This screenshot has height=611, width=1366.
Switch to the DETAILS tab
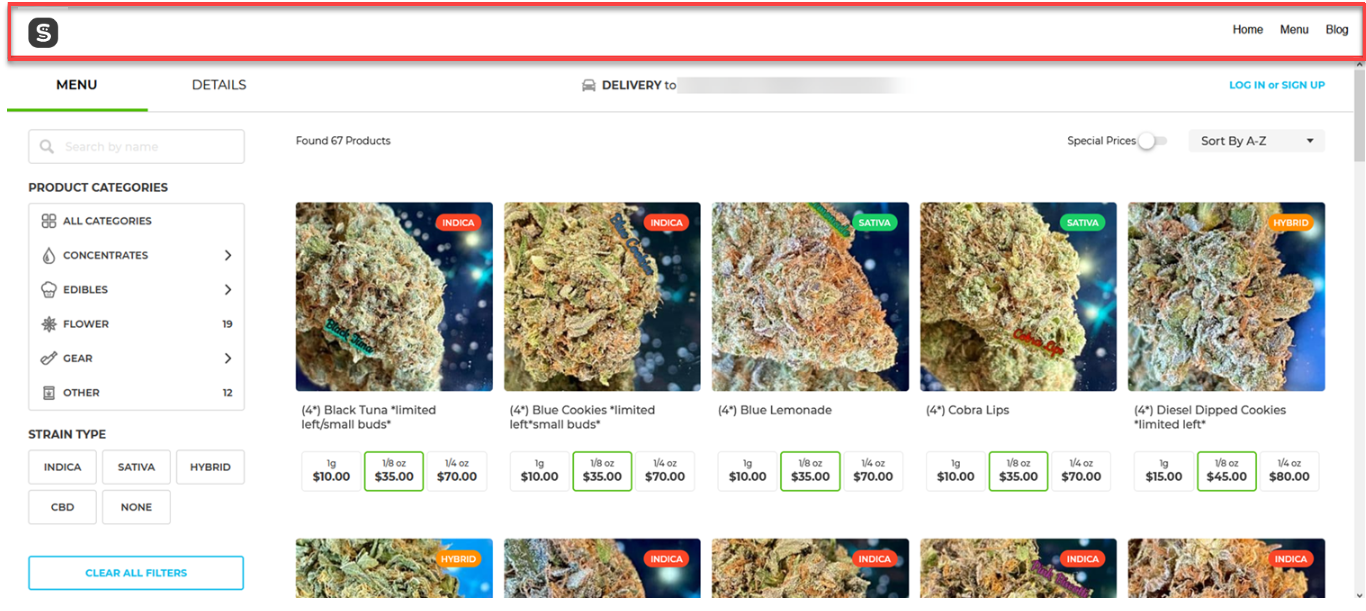(219, 85)
